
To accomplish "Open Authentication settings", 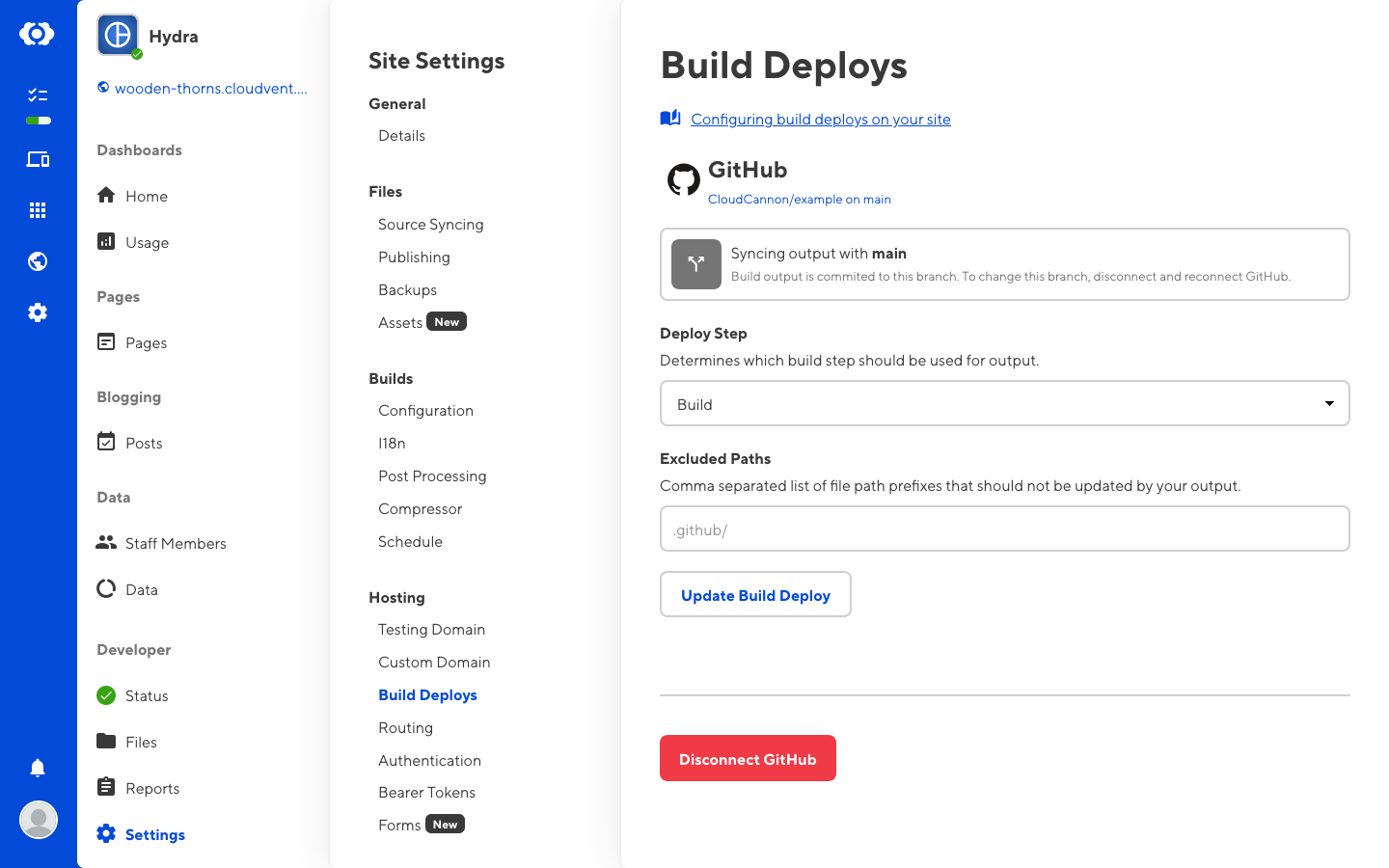I will (x=430, y=761).
